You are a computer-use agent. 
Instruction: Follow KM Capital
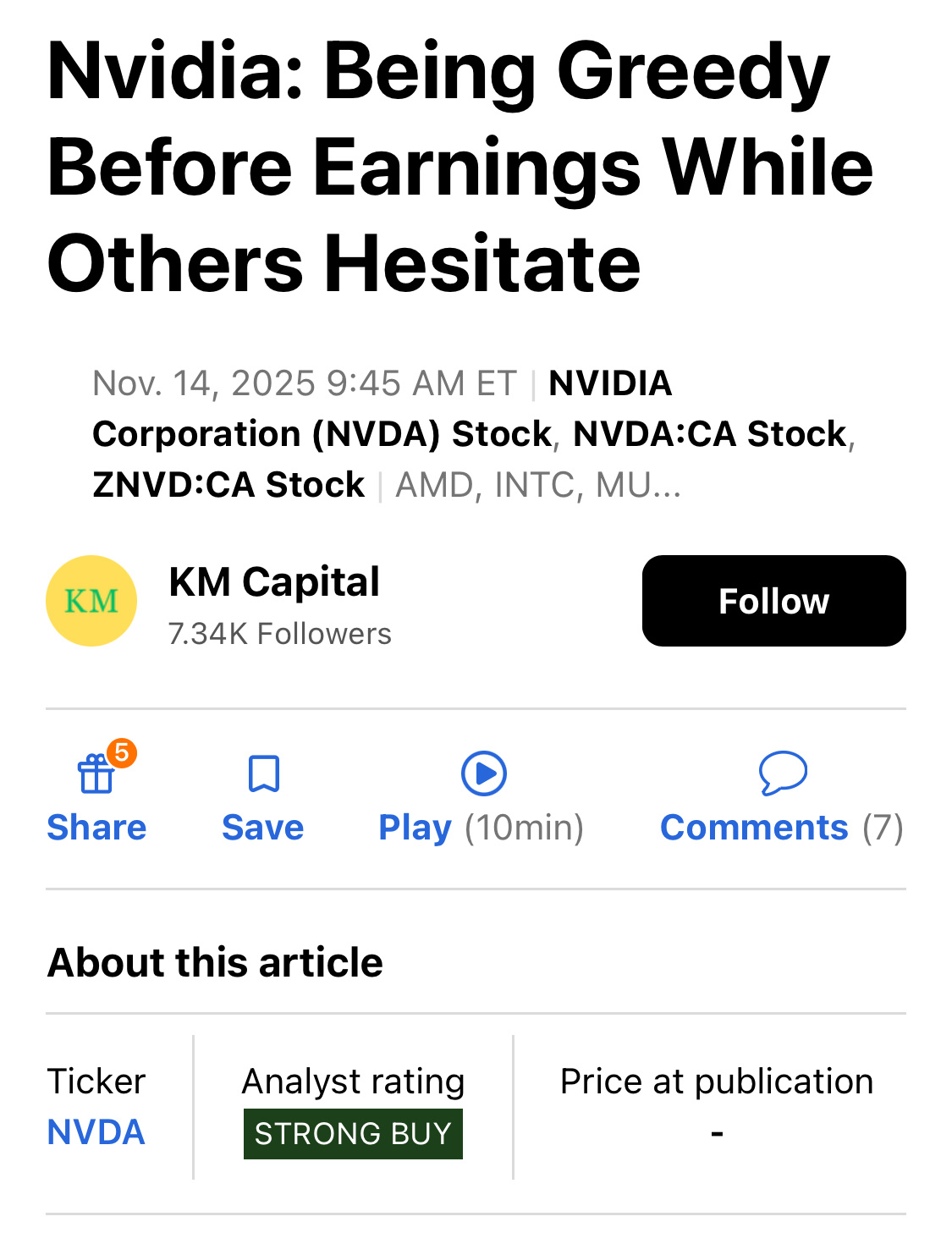tap(773, 600)
